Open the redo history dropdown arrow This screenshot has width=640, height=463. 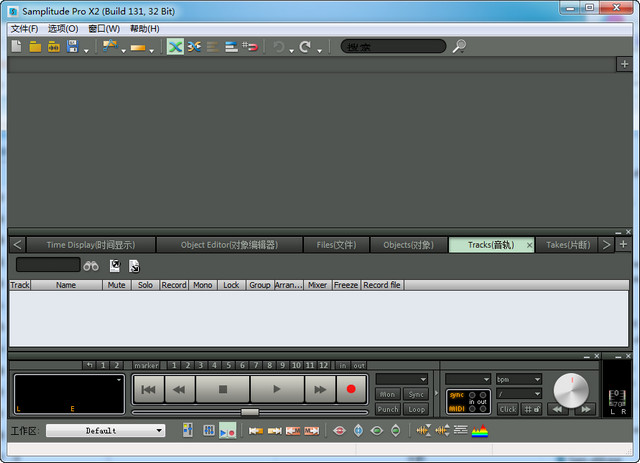point(320,51)
